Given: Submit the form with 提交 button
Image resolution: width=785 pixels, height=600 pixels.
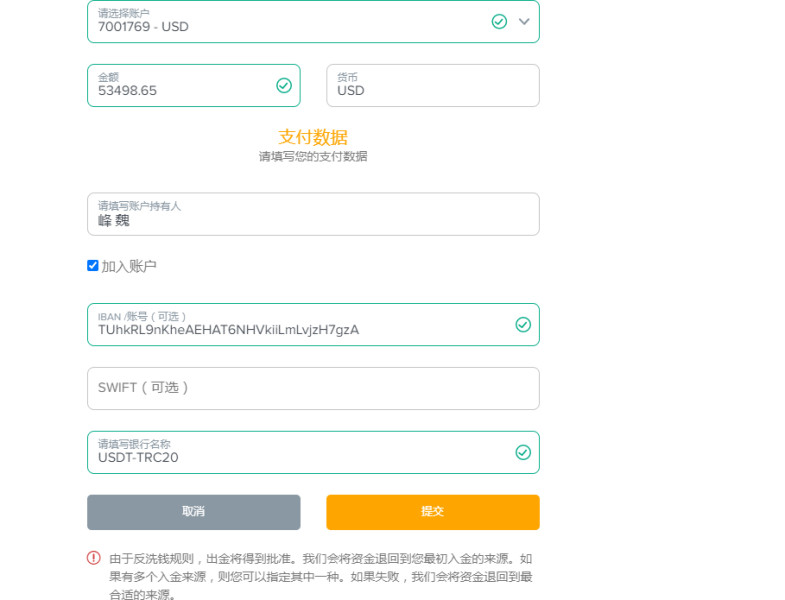Looking at the screenshot, I should 433,512.
